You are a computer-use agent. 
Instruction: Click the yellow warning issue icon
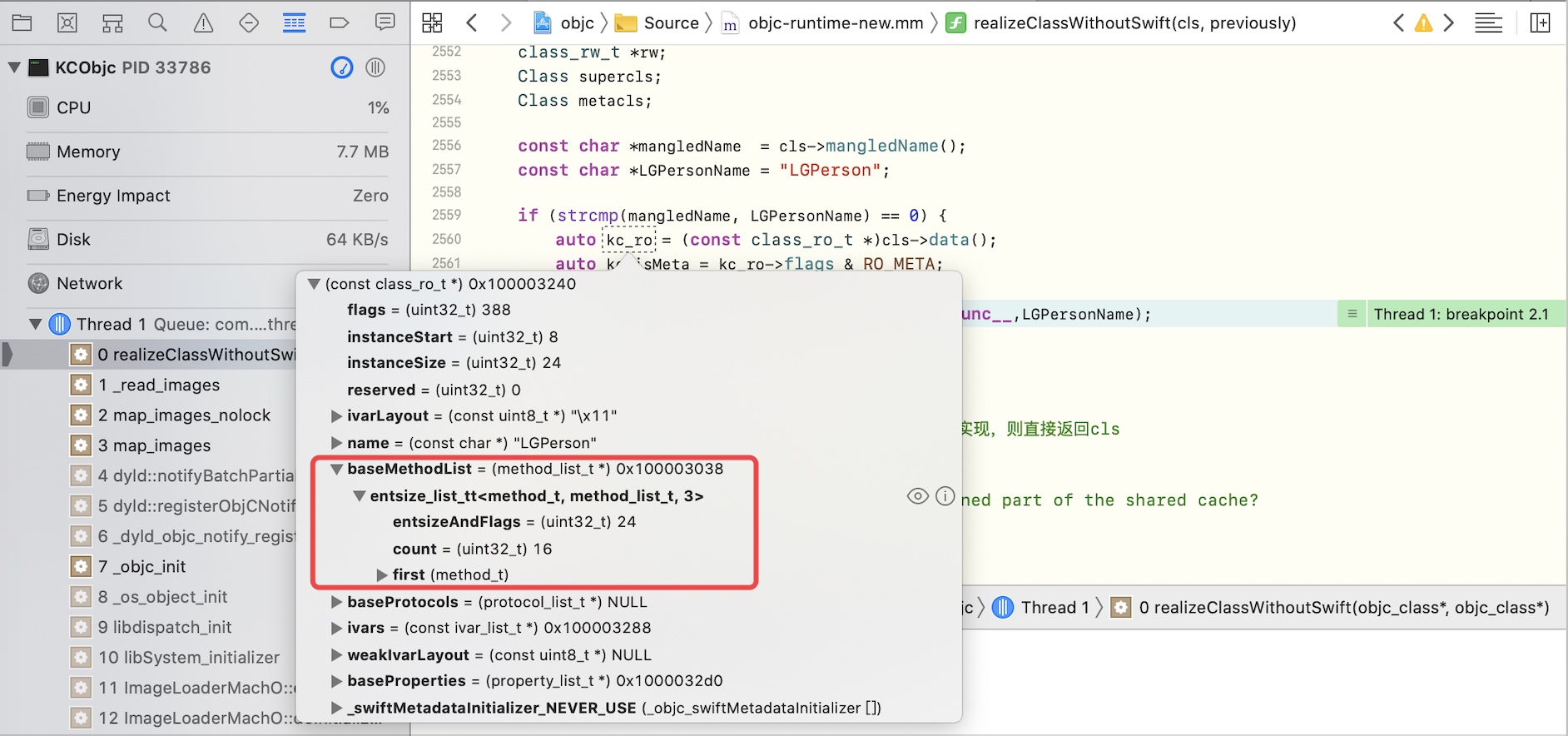[x=1424, y=22]
